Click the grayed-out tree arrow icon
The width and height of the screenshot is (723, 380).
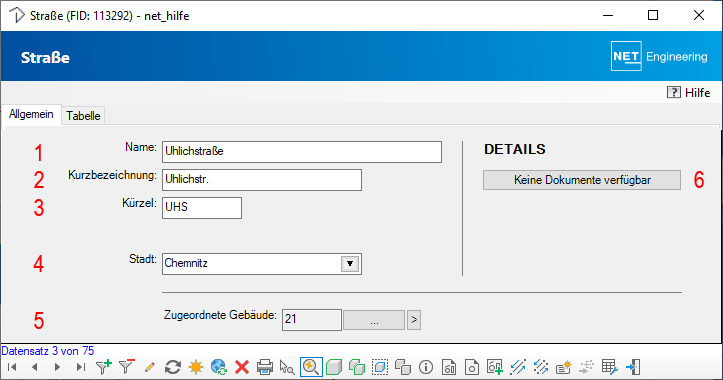click(587, 367)
